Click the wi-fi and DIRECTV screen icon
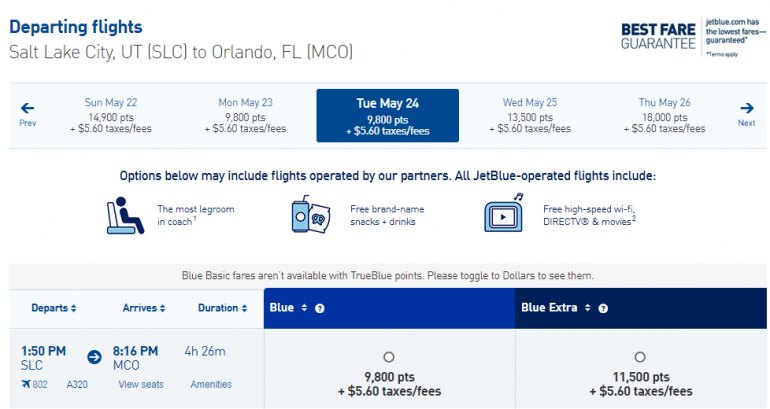The image size is (770, 409). [505, 216]
